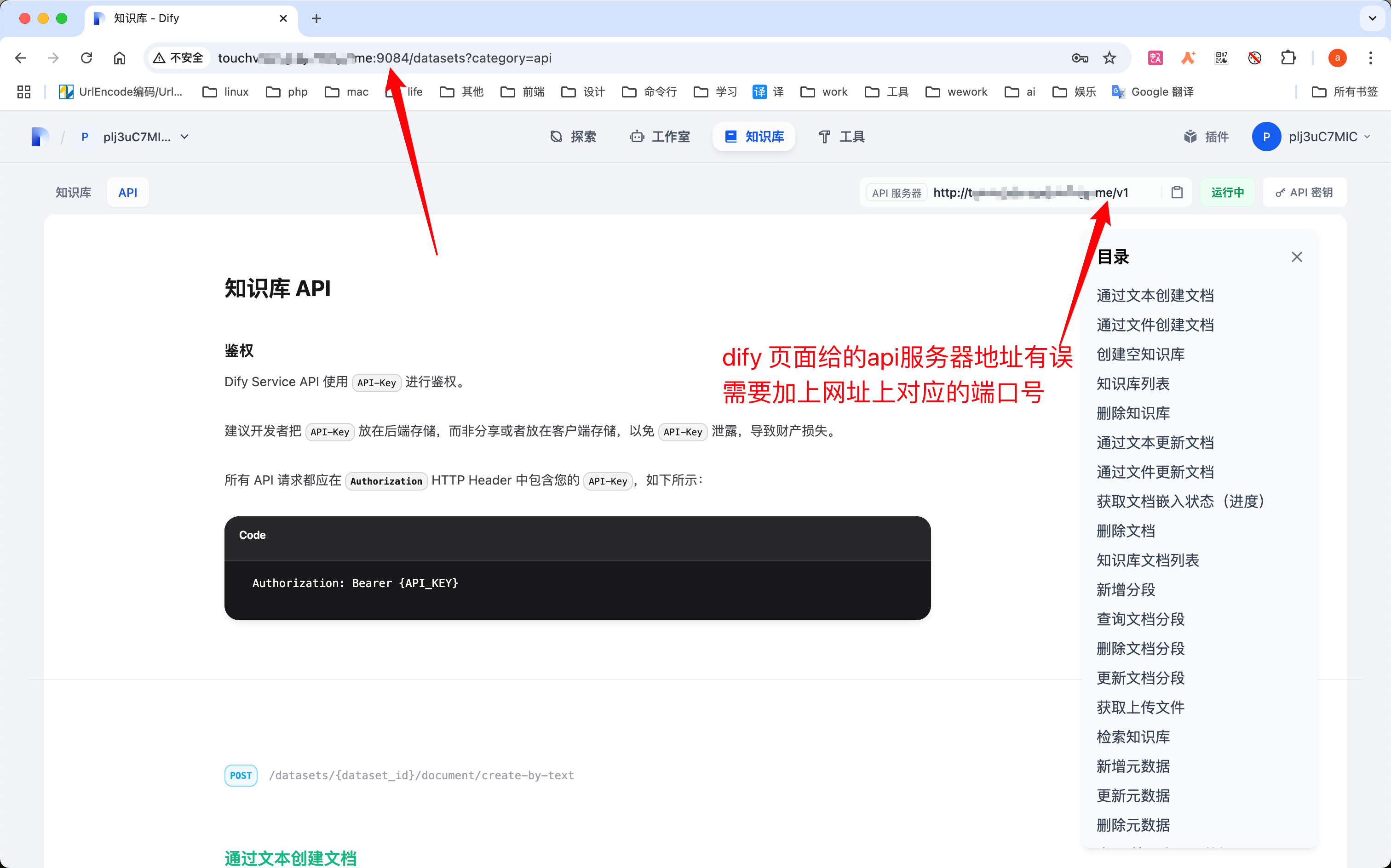Jump to 查询文档分段 in contents
Image resolution: width=1391 pixels, height=868 pixels.
coord(1140,619)
